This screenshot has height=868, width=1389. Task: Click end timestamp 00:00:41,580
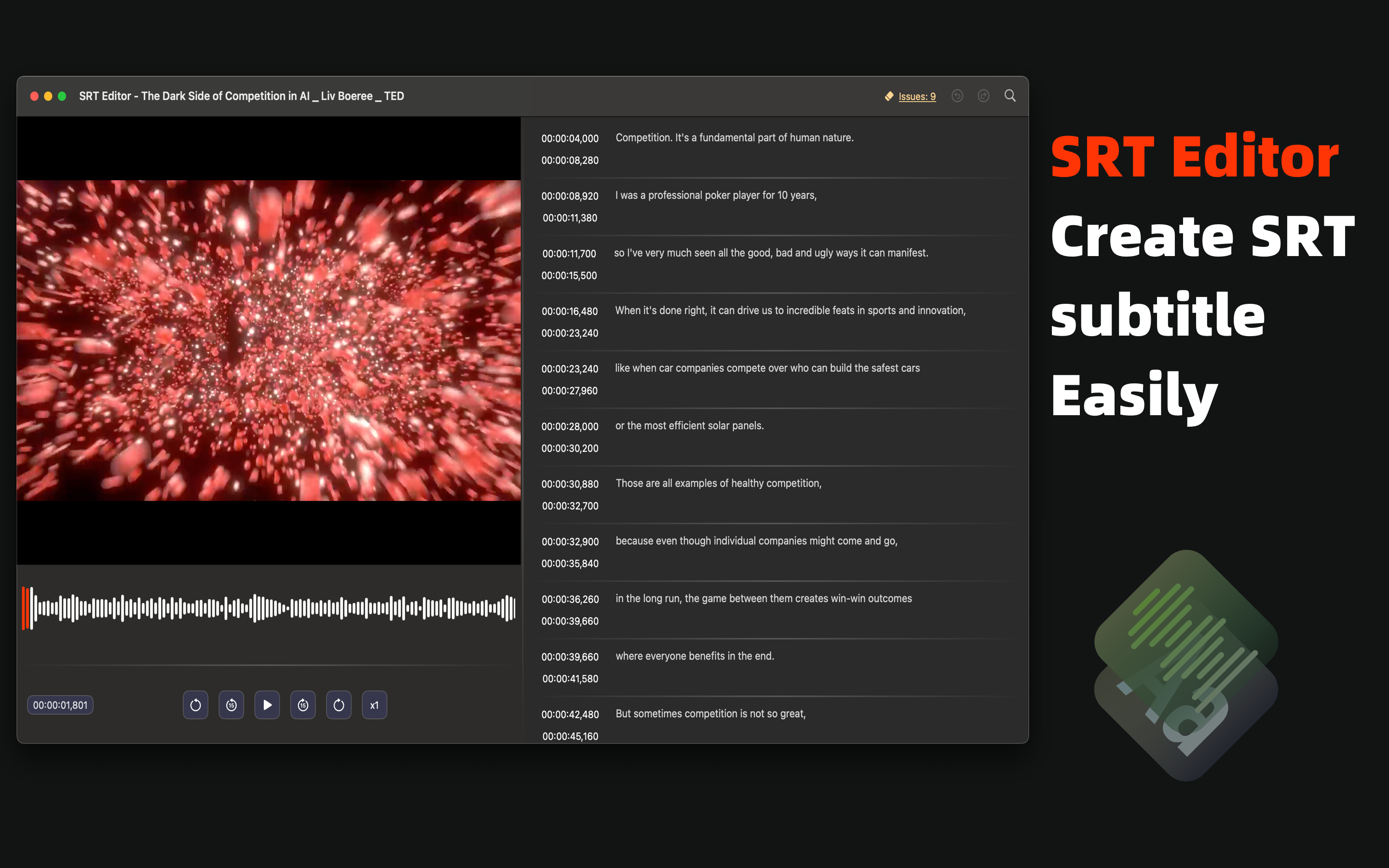point(570,678)
